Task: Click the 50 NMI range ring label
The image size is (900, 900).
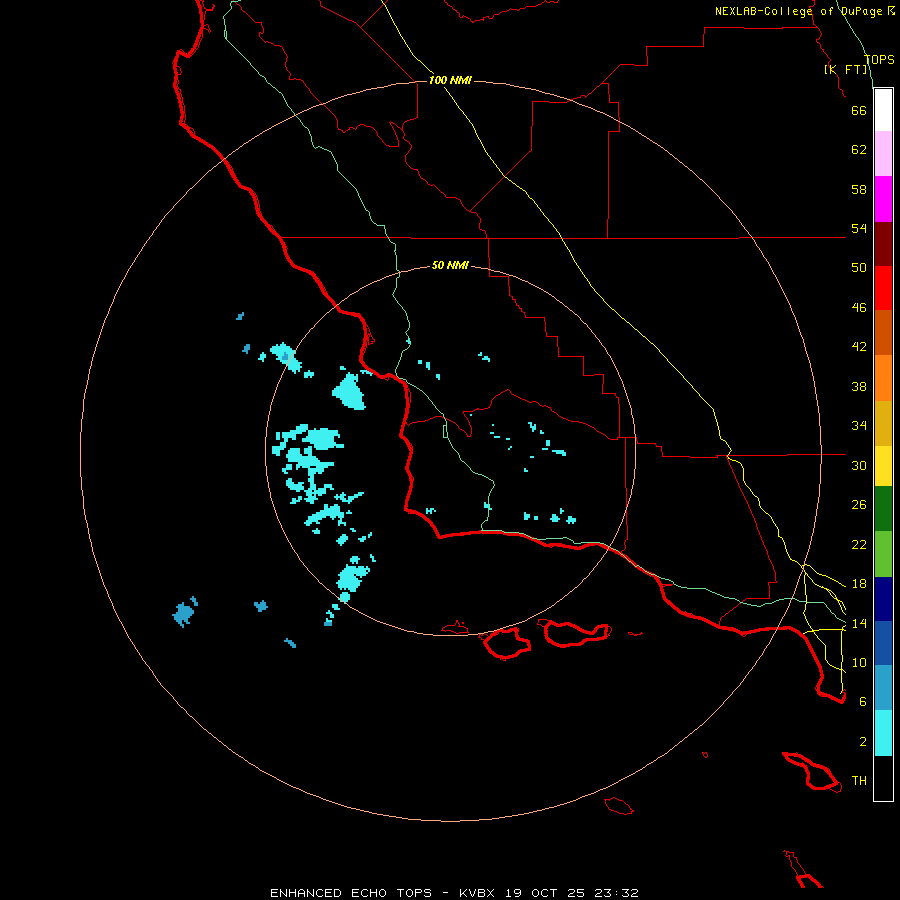Action: click(x=450, y=265)
